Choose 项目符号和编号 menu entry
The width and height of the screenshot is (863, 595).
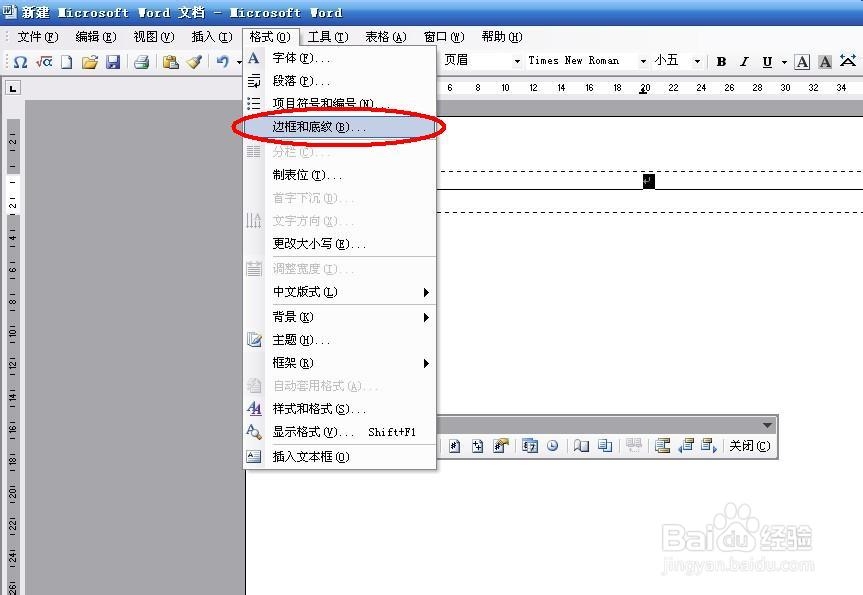(340, 103)
